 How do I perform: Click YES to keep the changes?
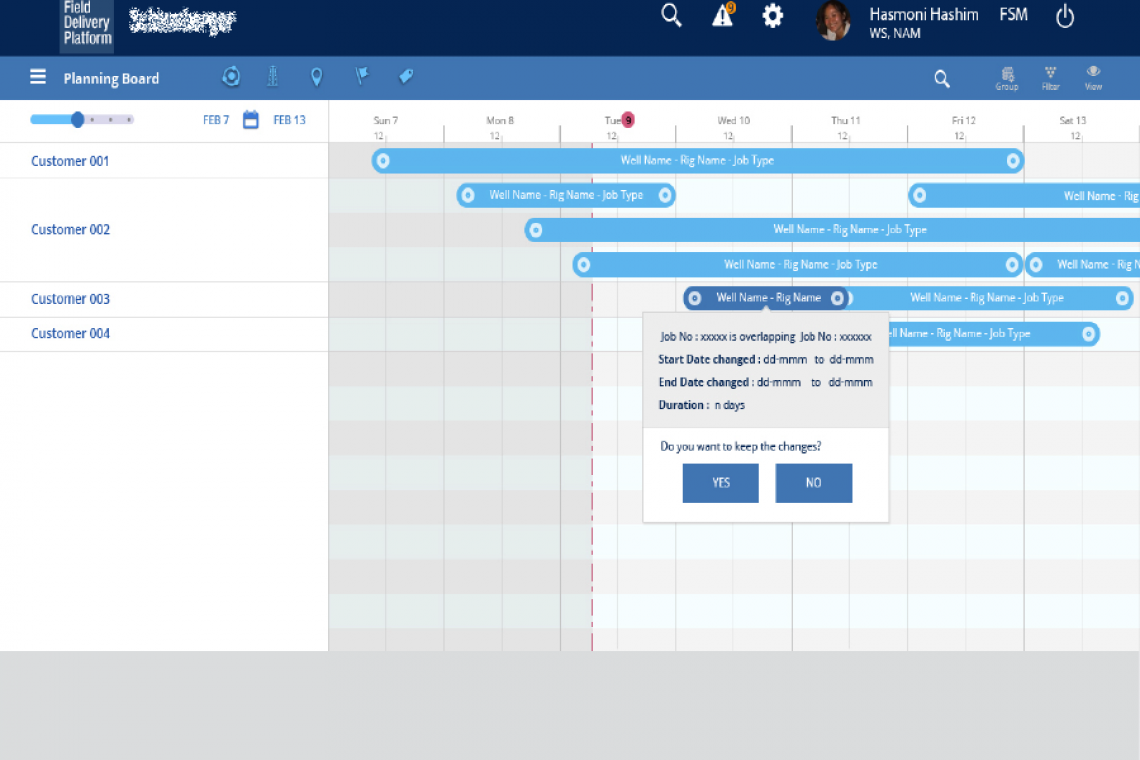tap(720, 483)
